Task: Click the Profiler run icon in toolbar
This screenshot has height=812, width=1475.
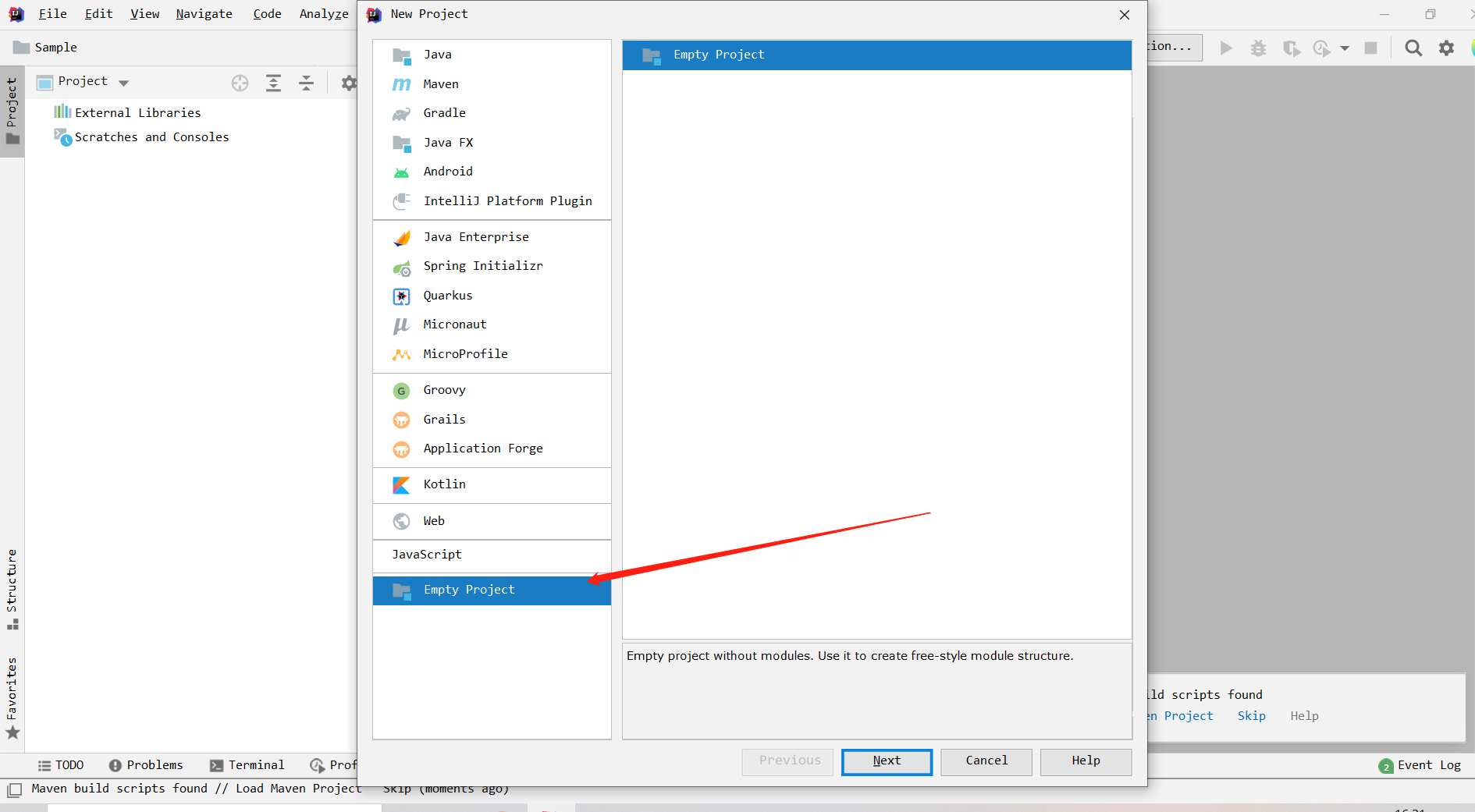Action: point(1321,48)
